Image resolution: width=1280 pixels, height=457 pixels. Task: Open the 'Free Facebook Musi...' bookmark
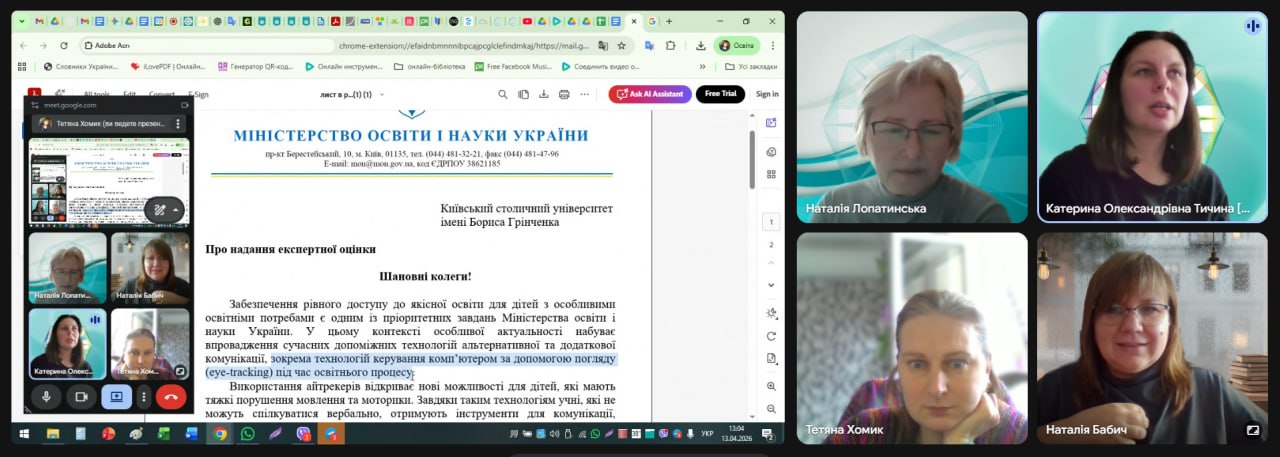pyautogui.click(x=513, y=66)
